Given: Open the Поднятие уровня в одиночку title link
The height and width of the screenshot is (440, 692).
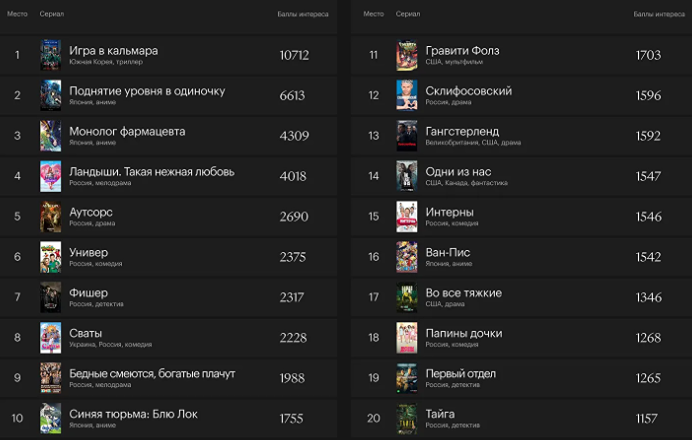Looking at the screenshot, I should tap(146, 91).
